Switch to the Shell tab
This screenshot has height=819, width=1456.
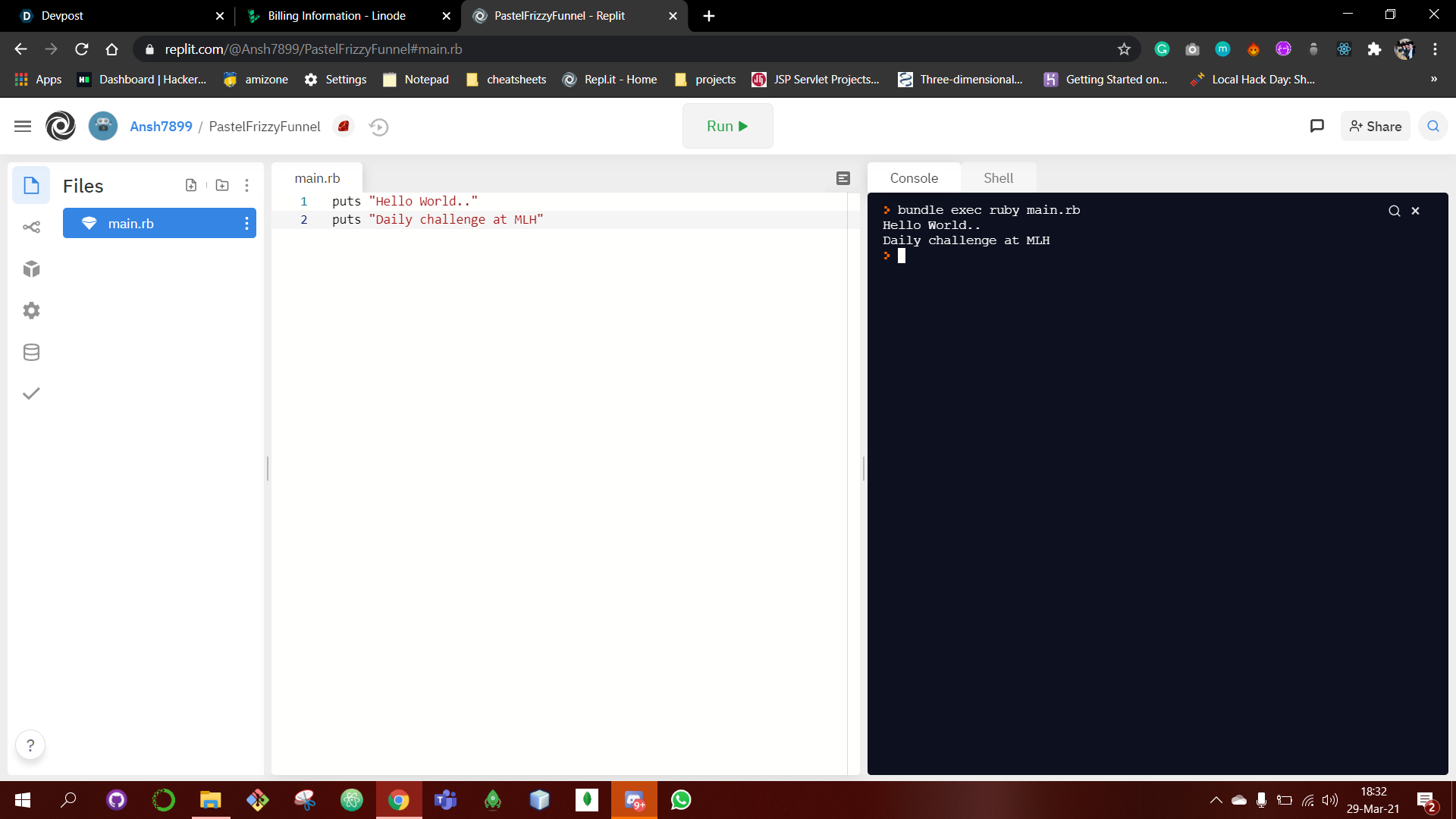998,178
